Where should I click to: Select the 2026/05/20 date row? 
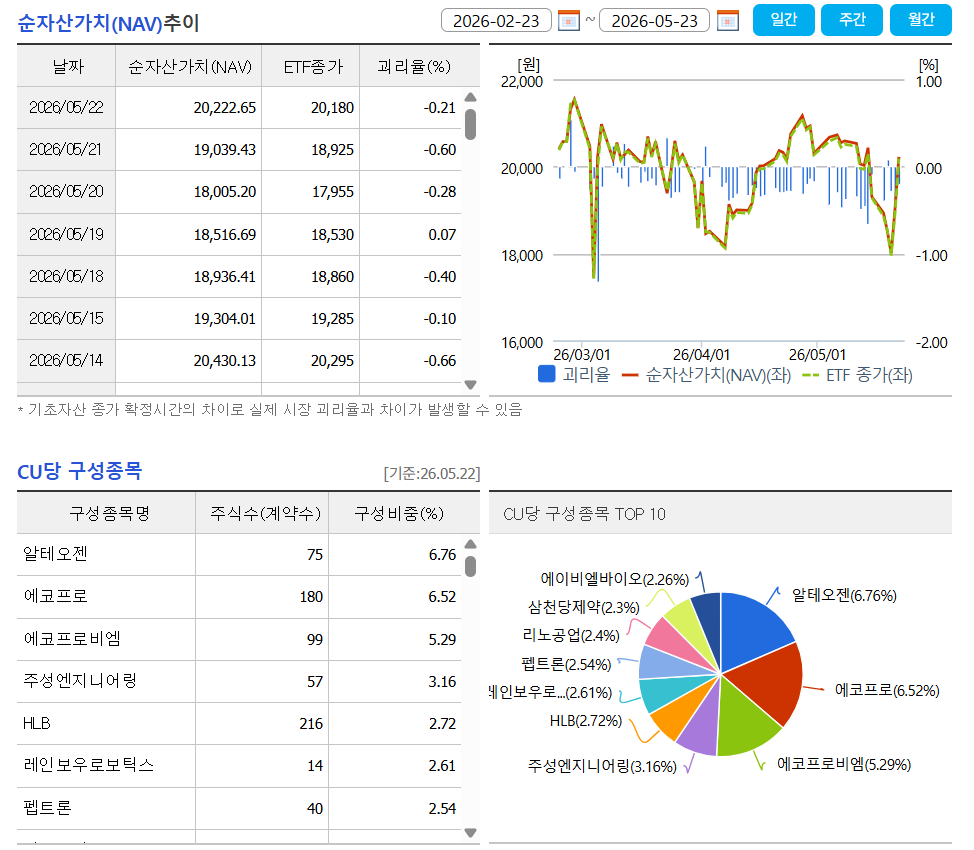[239, 192]
